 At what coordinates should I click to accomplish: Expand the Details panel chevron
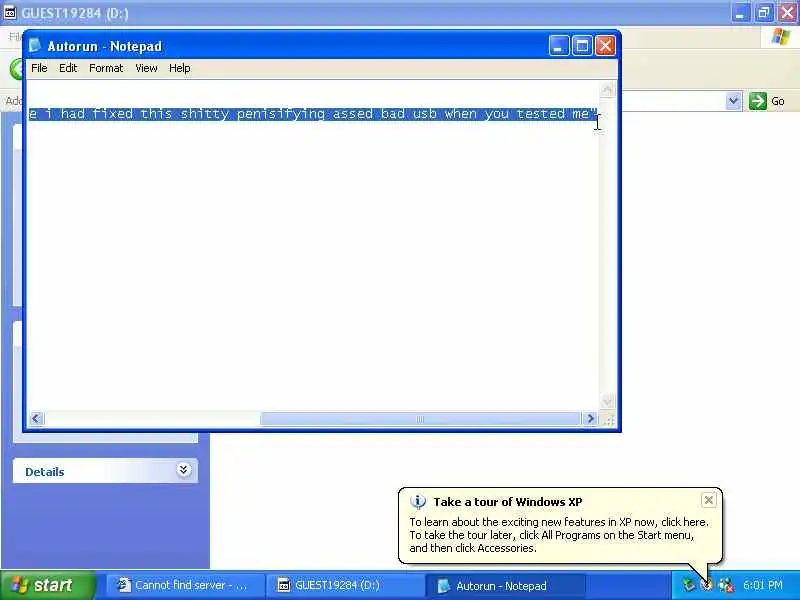184,470
